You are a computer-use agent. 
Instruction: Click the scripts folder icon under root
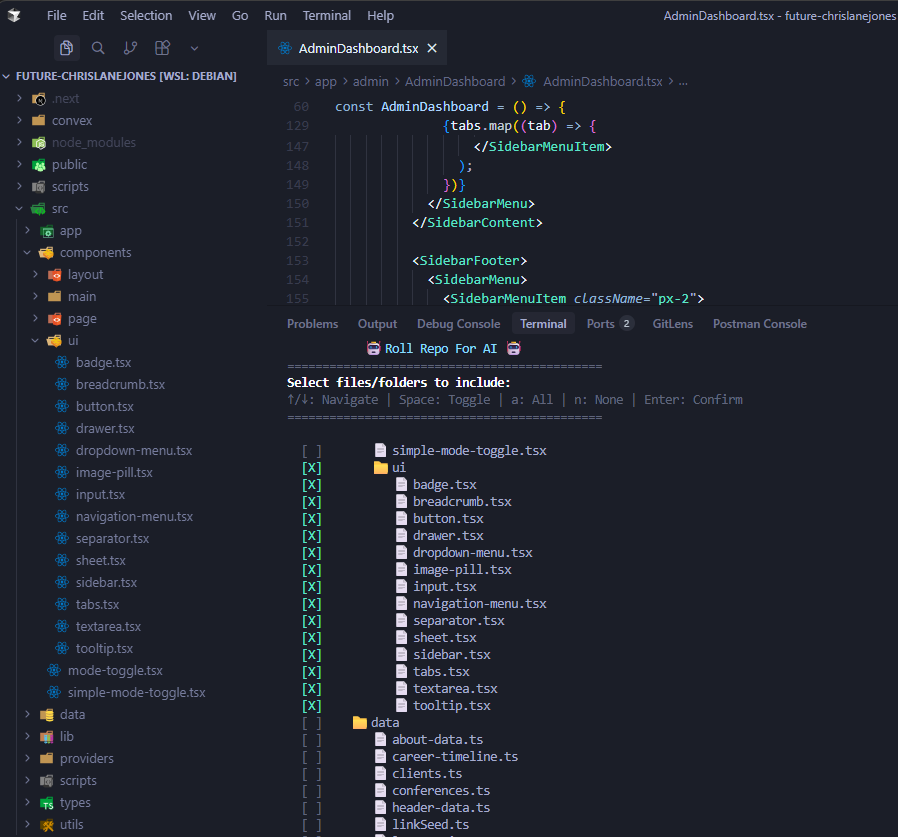(39, 187)
